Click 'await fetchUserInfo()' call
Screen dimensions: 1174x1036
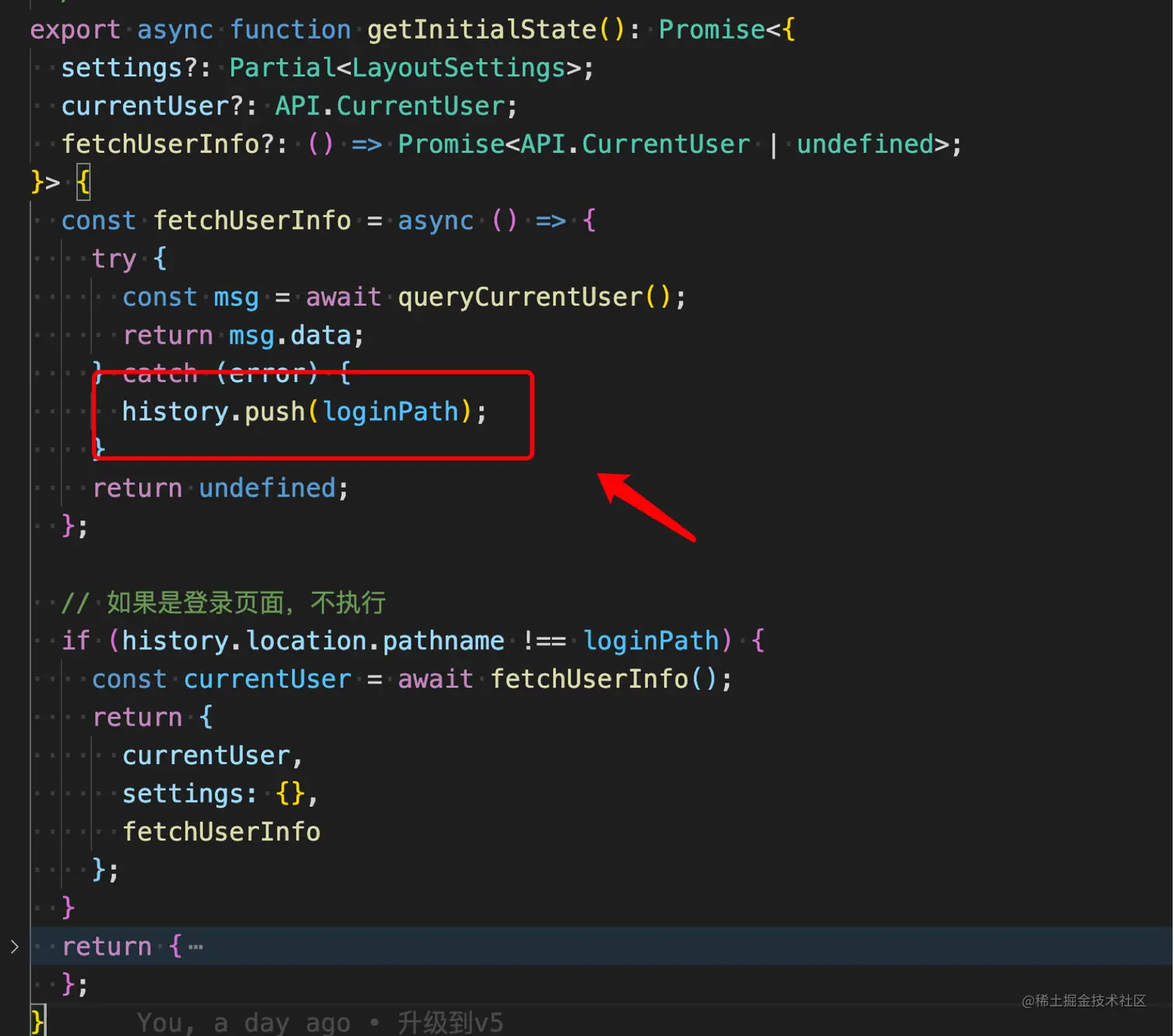[557, 680]
